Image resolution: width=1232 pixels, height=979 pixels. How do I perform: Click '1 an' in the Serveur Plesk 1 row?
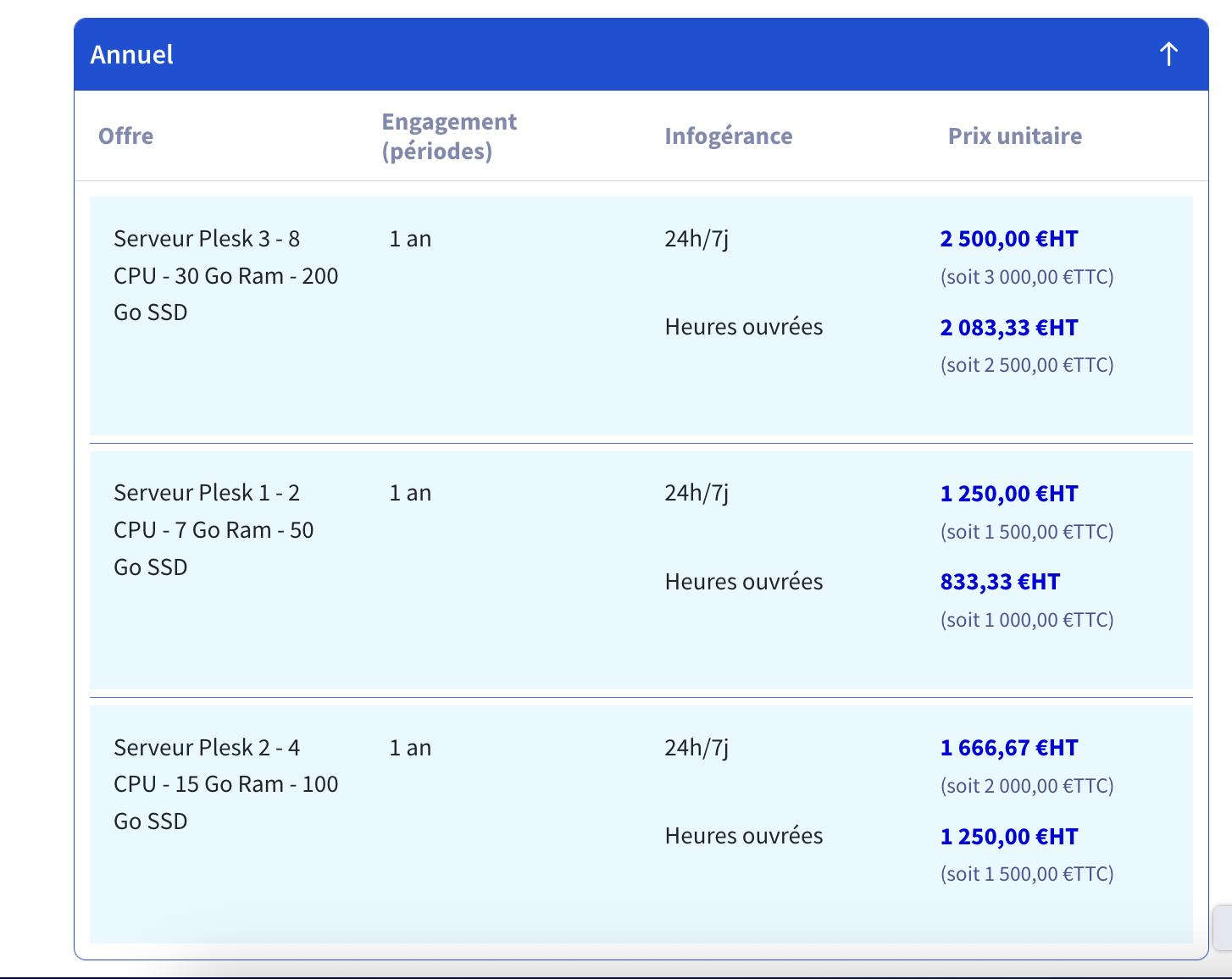tap(410, 493)
